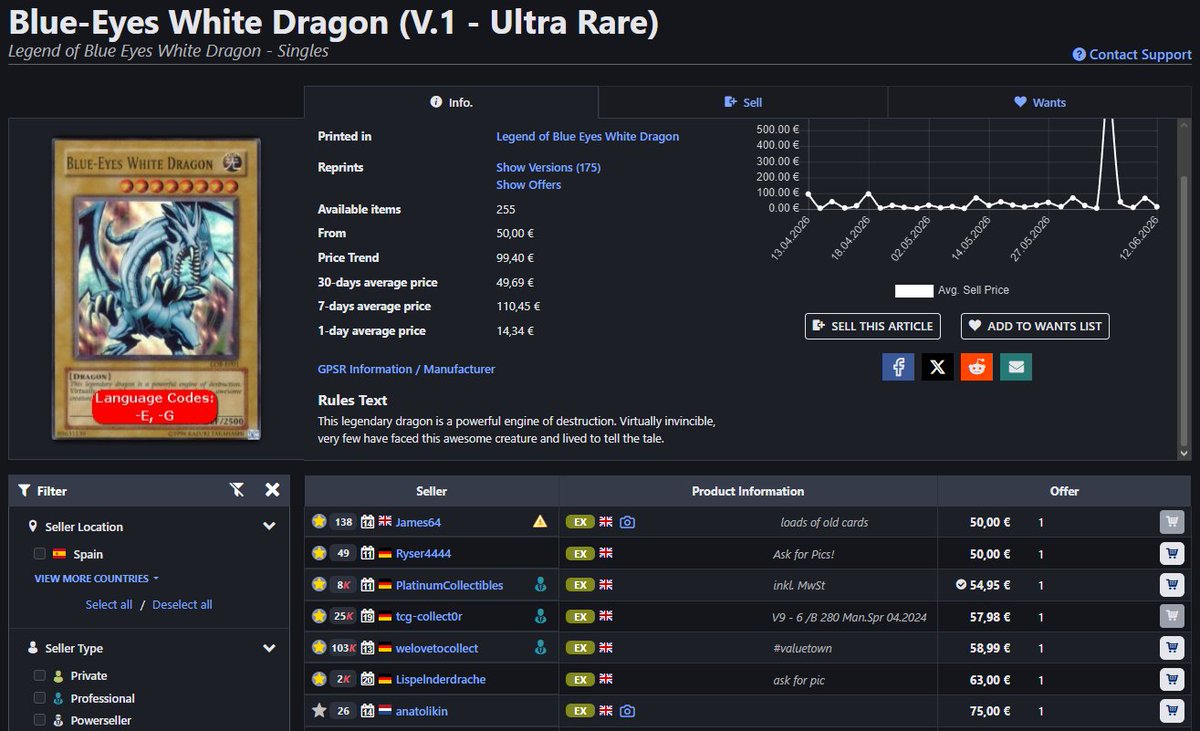Screen dimensions: 1200x731
Task: Clear all filters with the funnel-x icon
Action: click(236, 490)
